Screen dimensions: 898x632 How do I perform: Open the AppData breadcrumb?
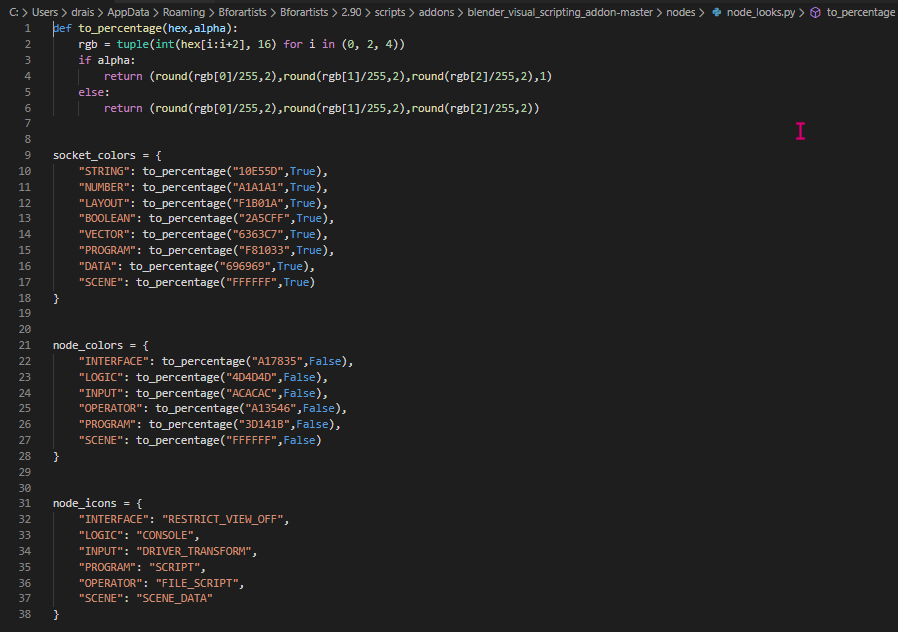[x=128, y=12]
